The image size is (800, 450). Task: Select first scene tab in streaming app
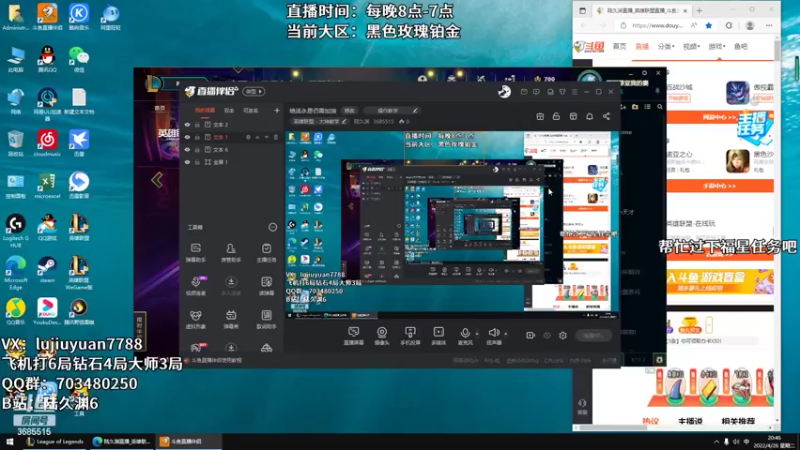coord(205,110)
